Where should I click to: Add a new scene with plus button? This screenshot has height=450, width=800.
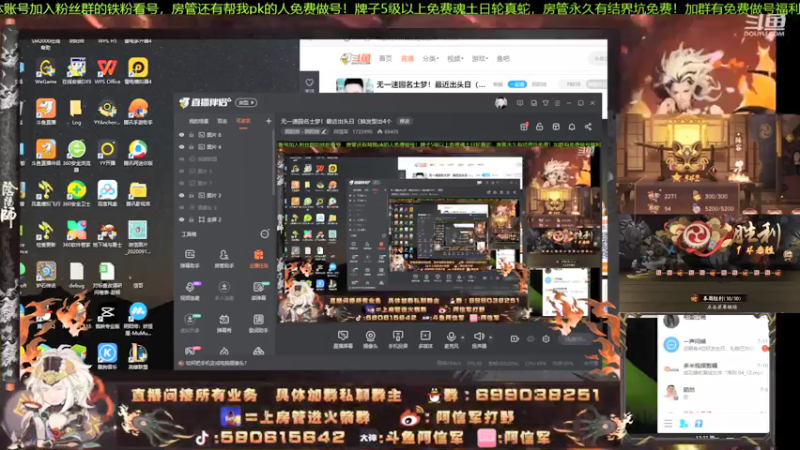[x=268, y=121]
